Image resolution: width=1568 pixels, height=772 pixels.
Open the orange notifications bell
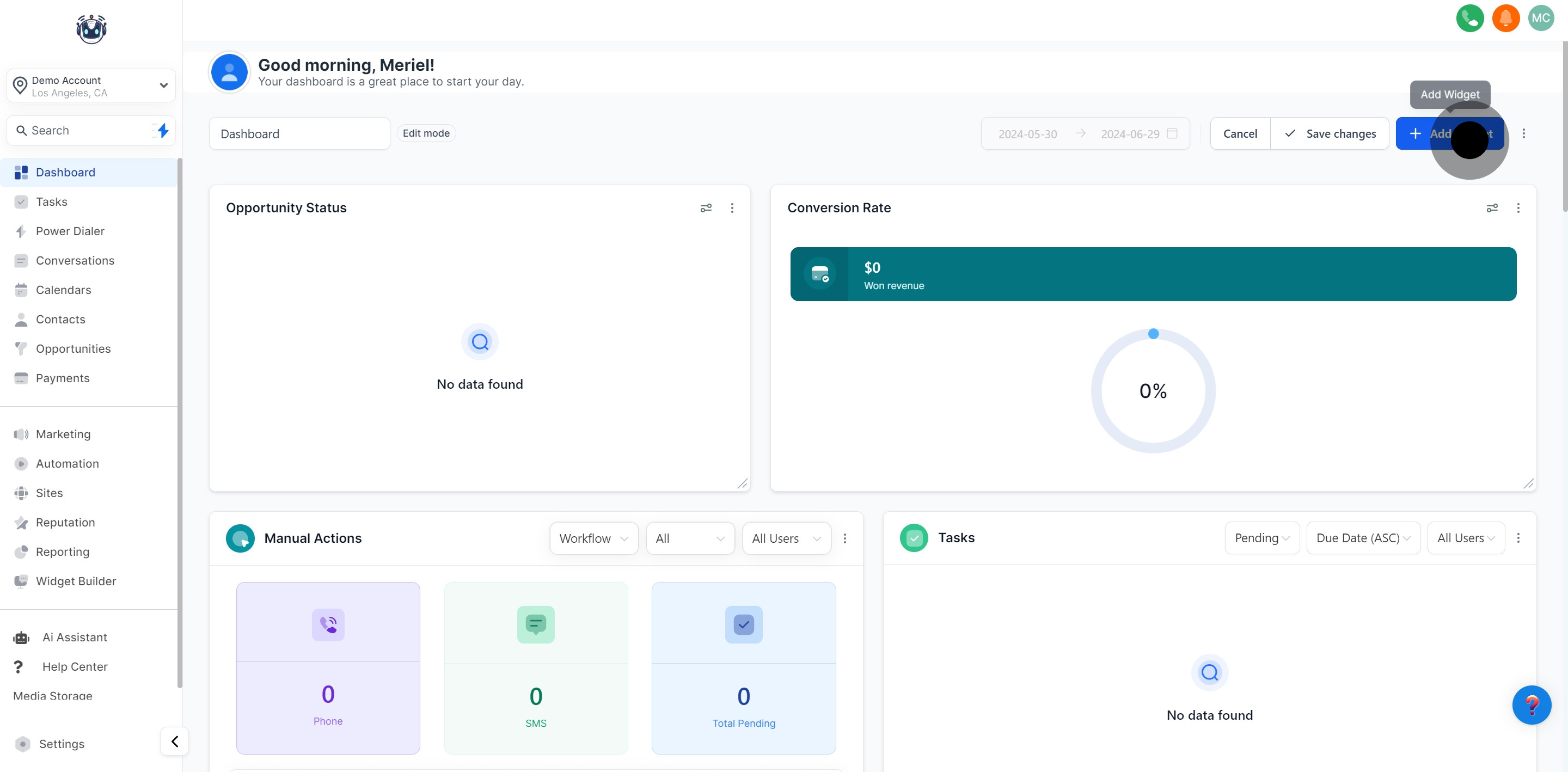point(1505,19)
